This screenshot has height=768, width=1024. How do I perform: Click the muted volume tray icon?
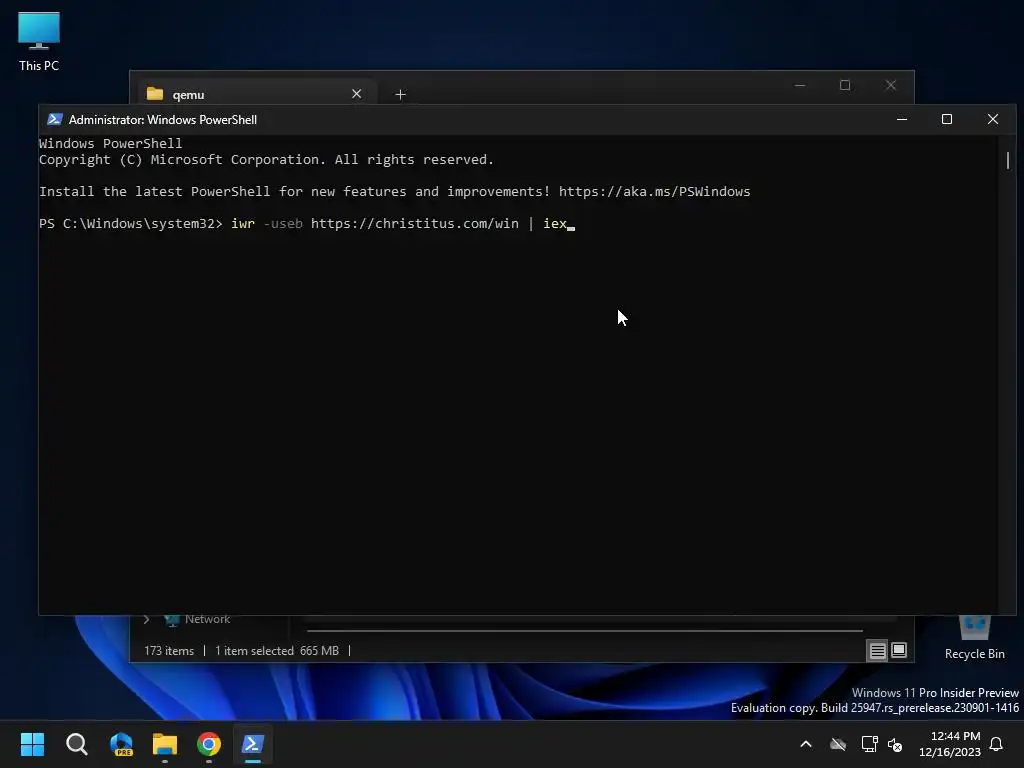click(x=895, y=744)
